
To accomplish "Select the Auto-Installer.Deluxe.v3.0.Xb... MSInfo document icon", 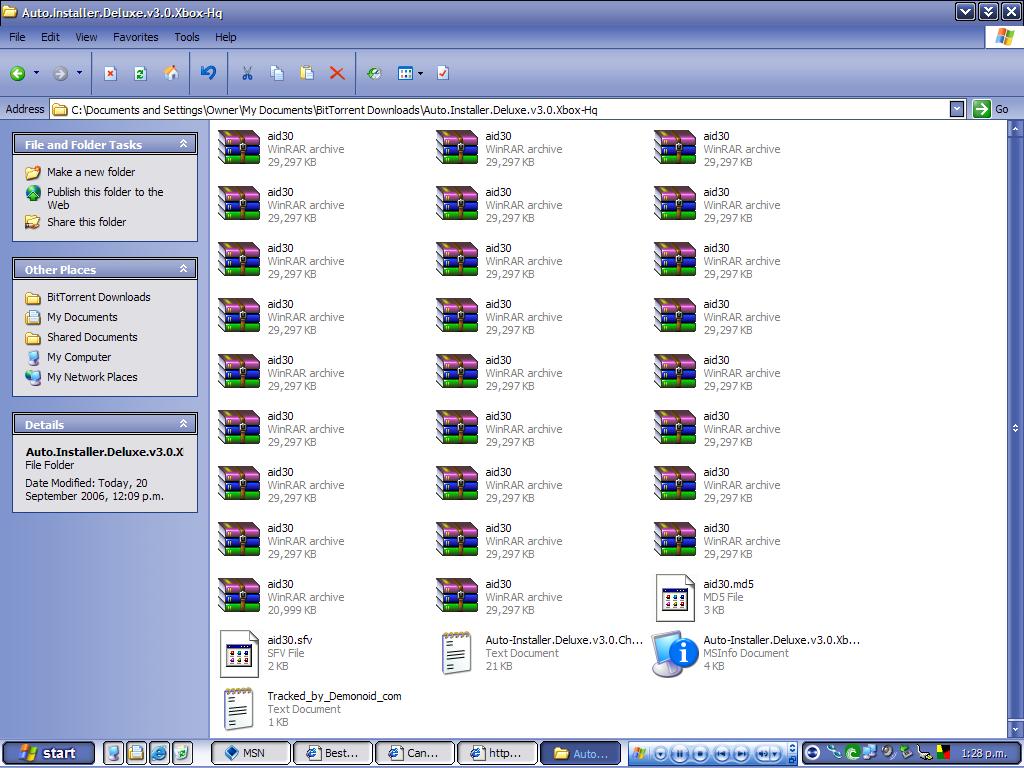I will pos(675,654).
